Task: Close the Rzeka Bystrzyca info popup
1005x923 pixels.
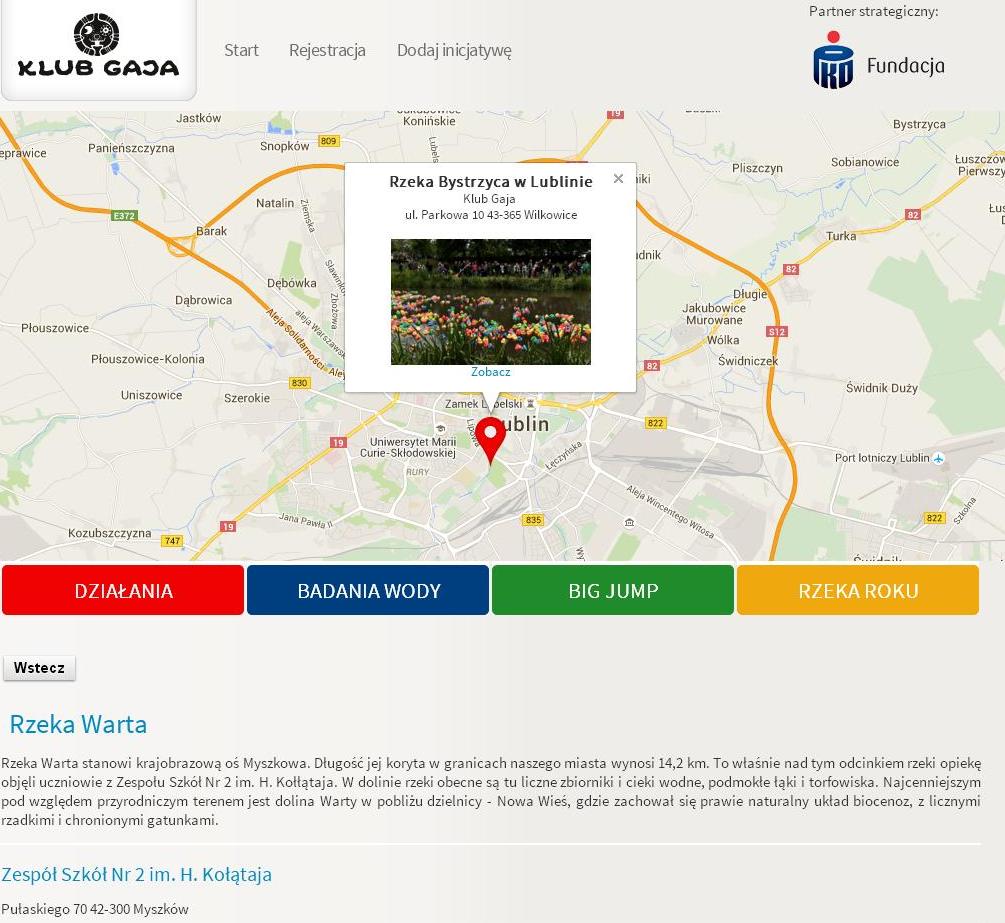Action: [x=618, y=178]
